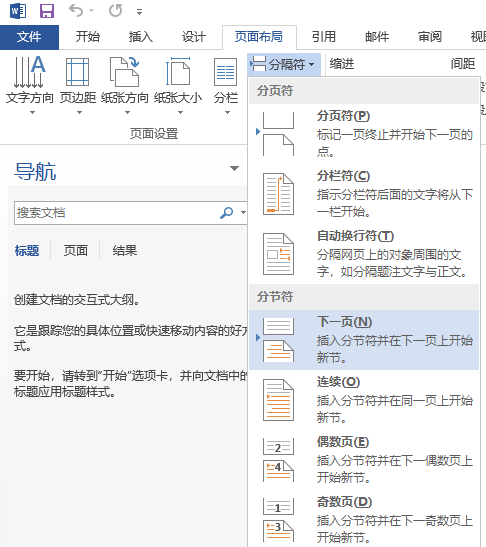Select the 页面 navigation tab
486x547 pixels.
(75, 250)
